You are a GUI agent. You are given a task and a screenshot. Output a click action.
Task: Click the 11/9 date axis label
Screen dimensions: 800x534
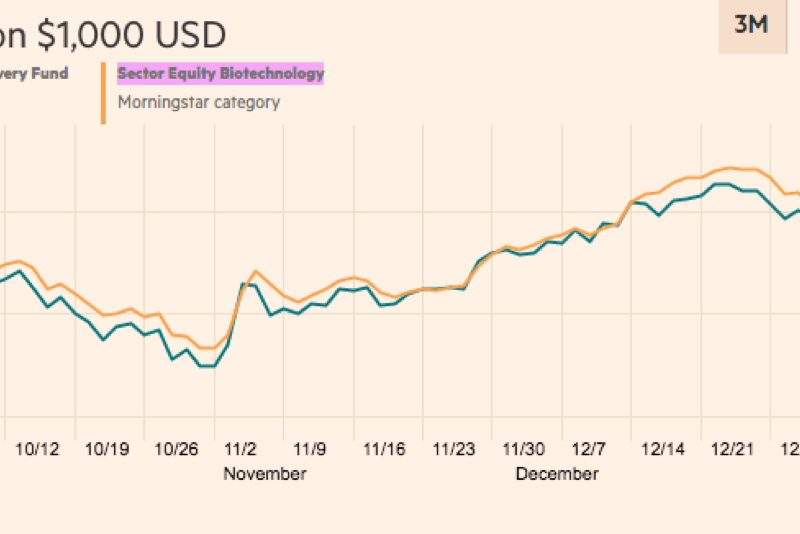point(309,449)
